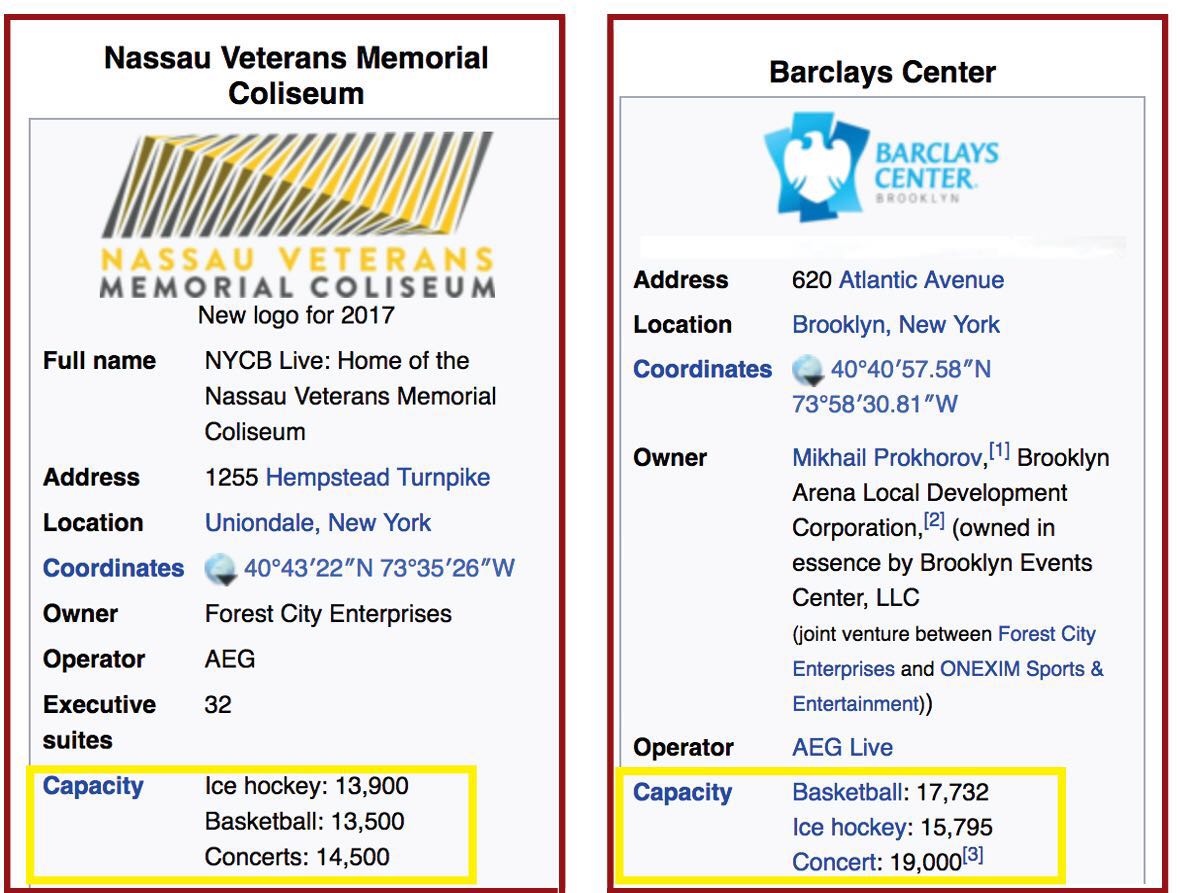Open the Atlantic Avenue link
1180x893 pixels.
coord(921,280)
